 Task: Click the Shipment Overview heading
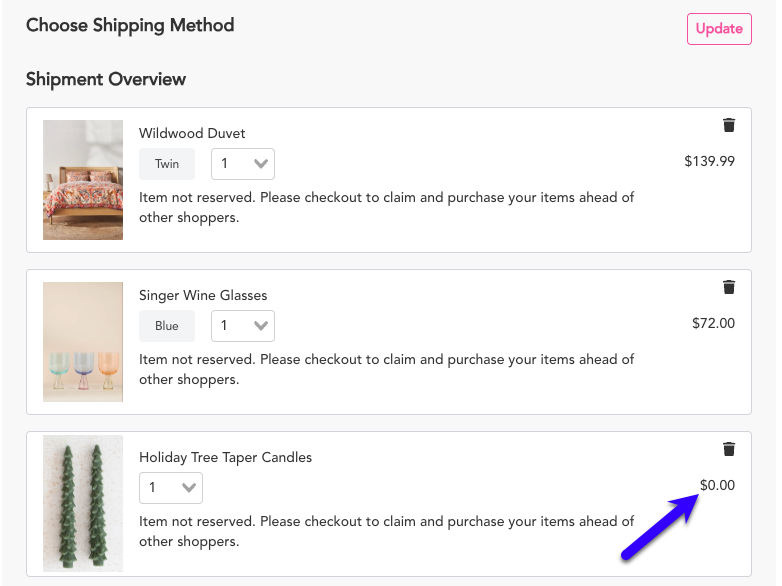[106, 79]
